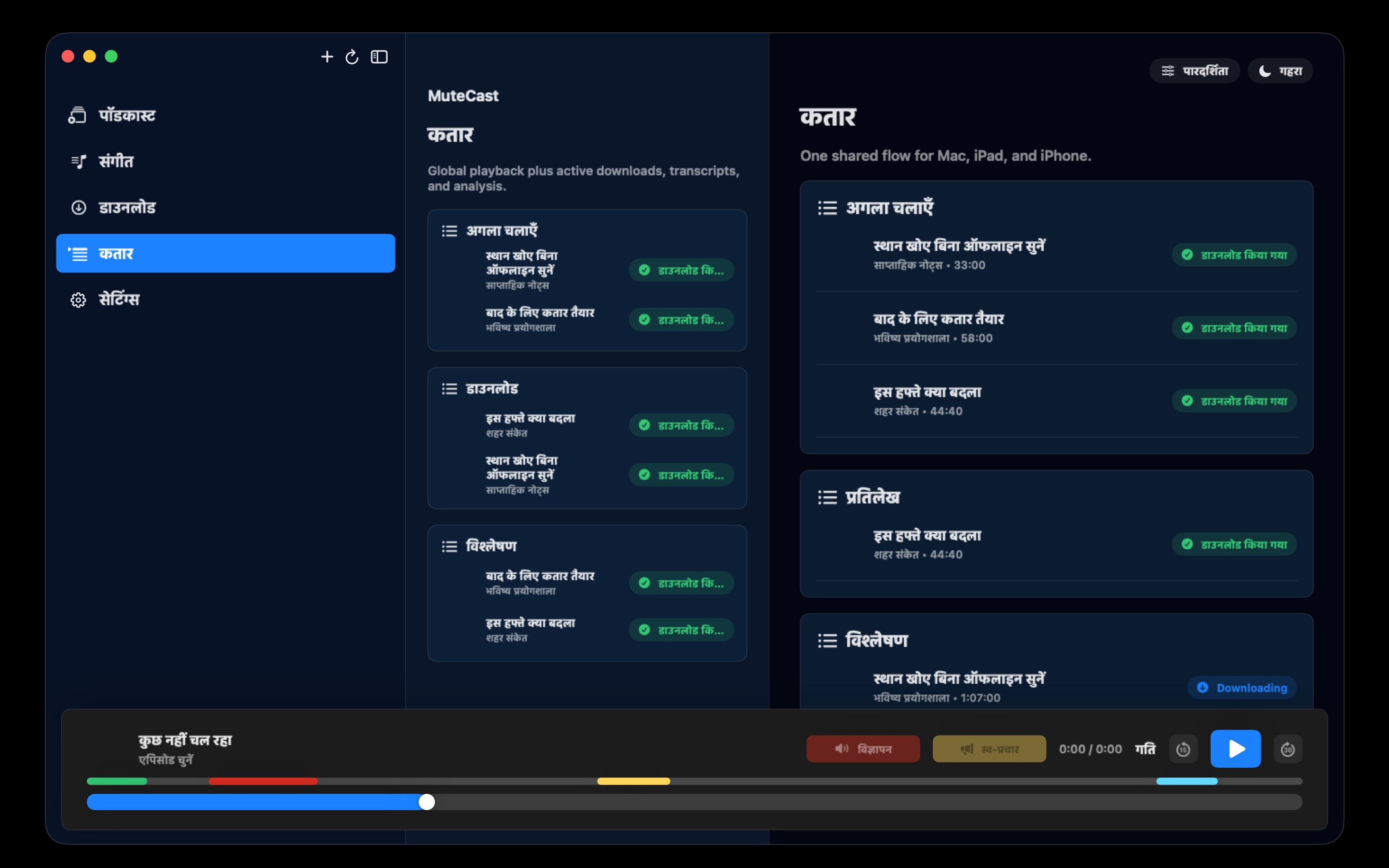
Task: Click the Downloading status badge
Action: pos(1241,687)
